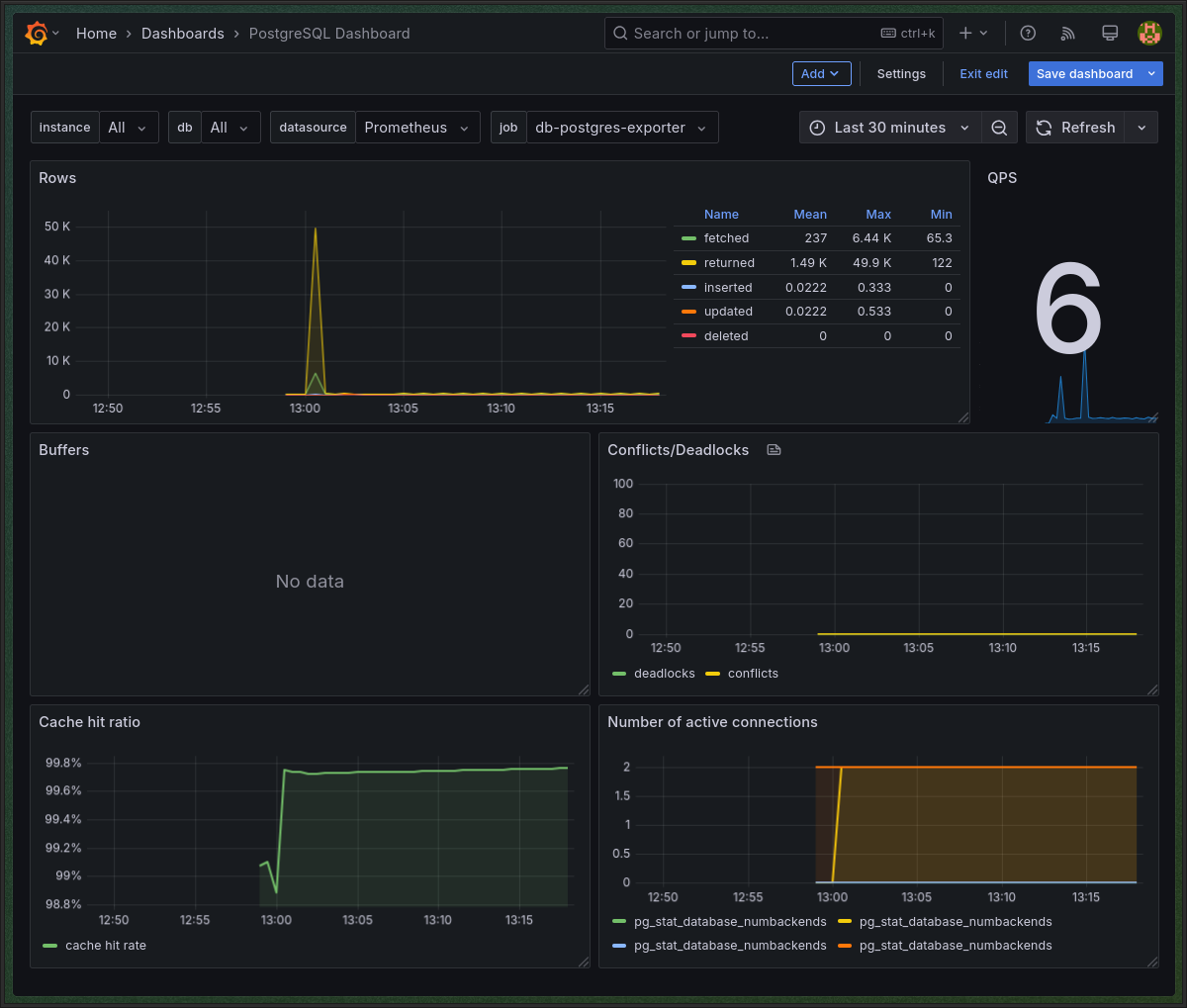1187x1008 pixels.
Task: Toggle cache hit rate legend series
Action: 105,946
